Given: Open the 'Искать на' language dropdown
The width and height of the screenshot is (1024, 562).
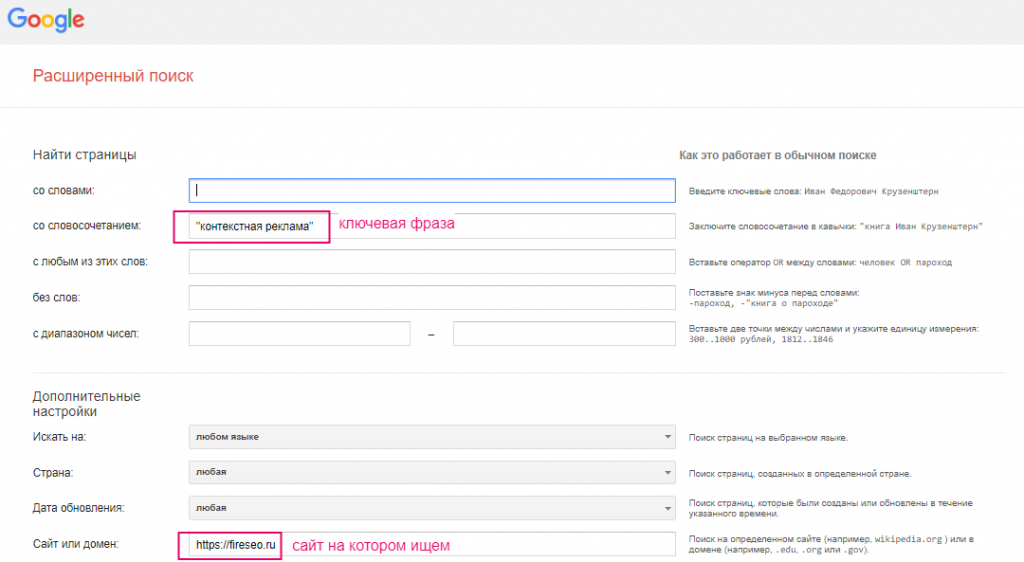Looking at the screenshot, I should 432,437.
